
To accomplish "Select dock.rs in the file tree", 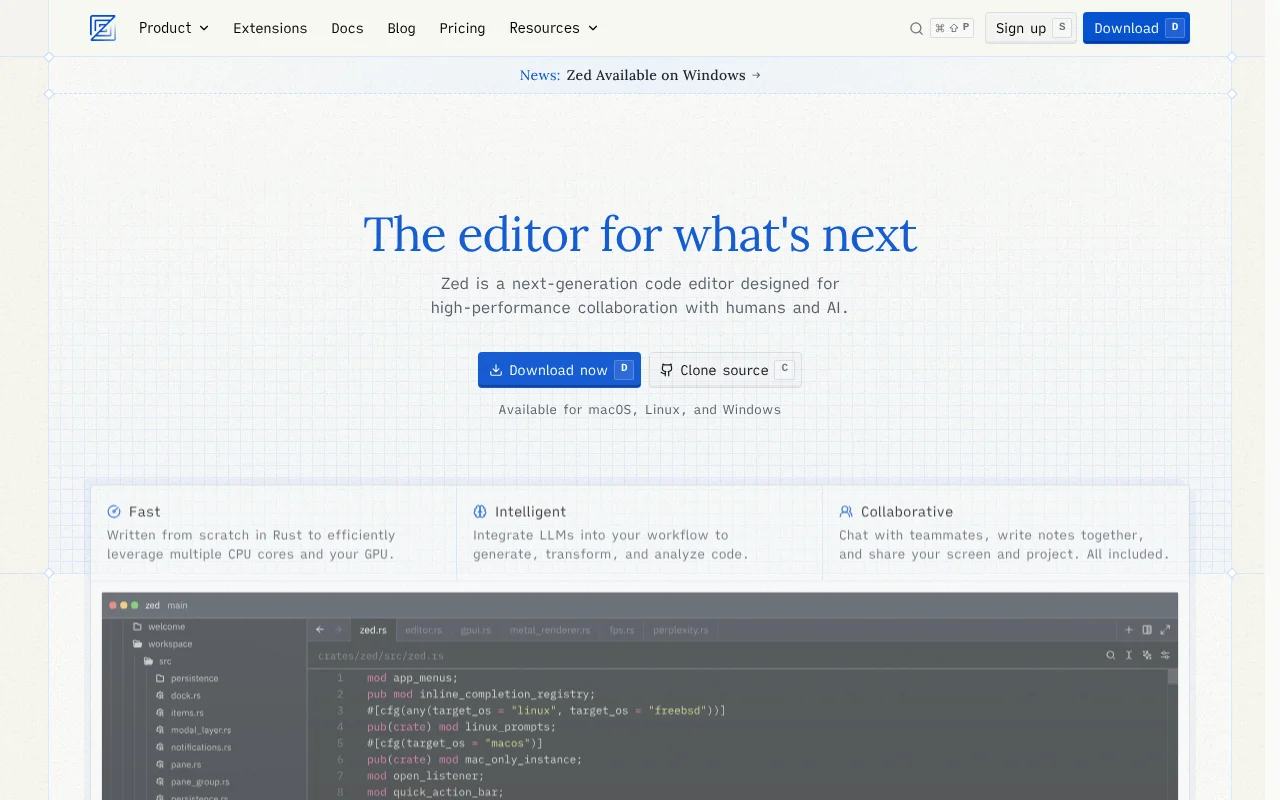I will click(x=185, y=696).
